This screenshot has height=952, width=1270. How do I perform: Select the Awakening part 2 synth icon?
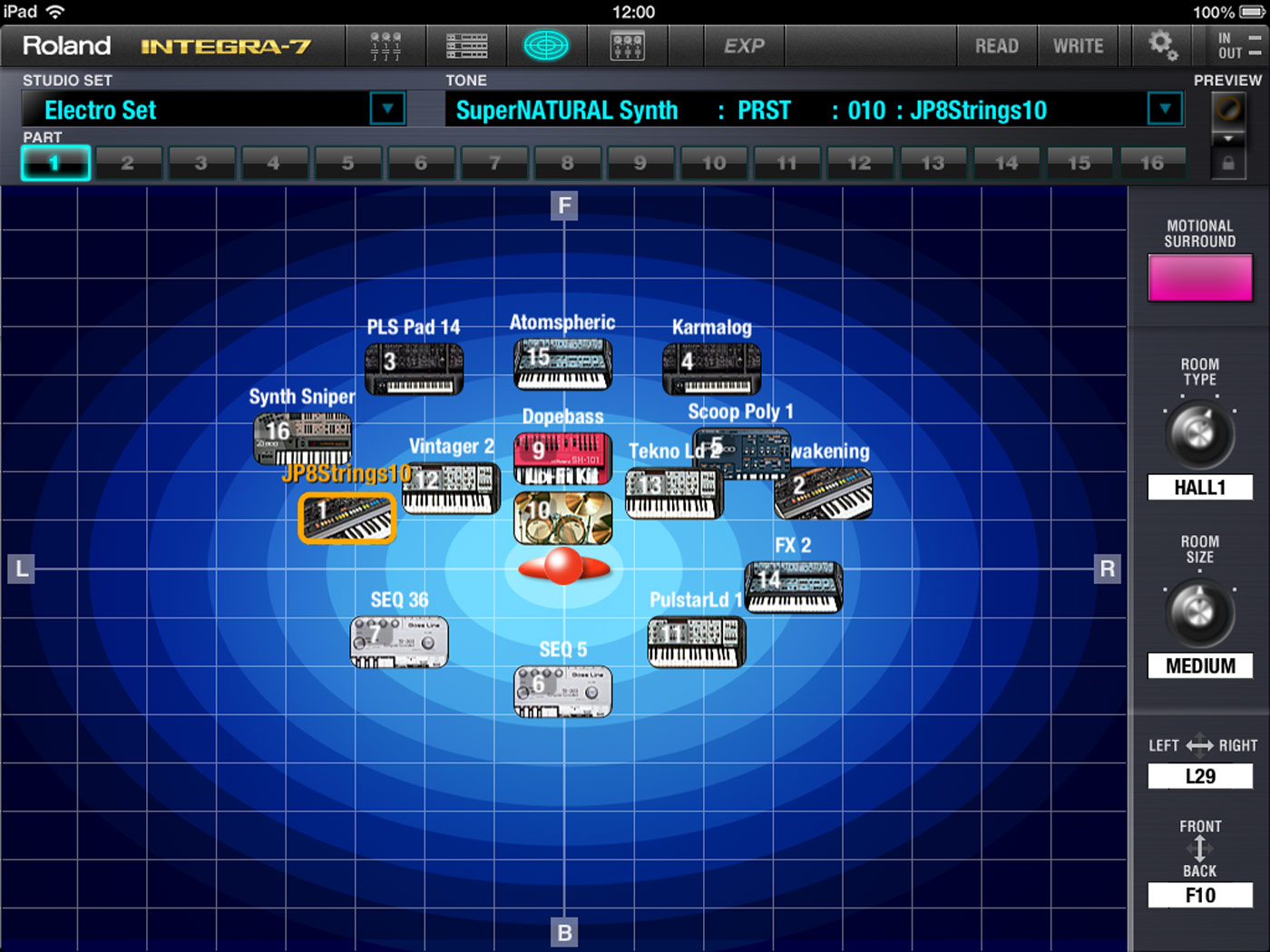(823, 492)
